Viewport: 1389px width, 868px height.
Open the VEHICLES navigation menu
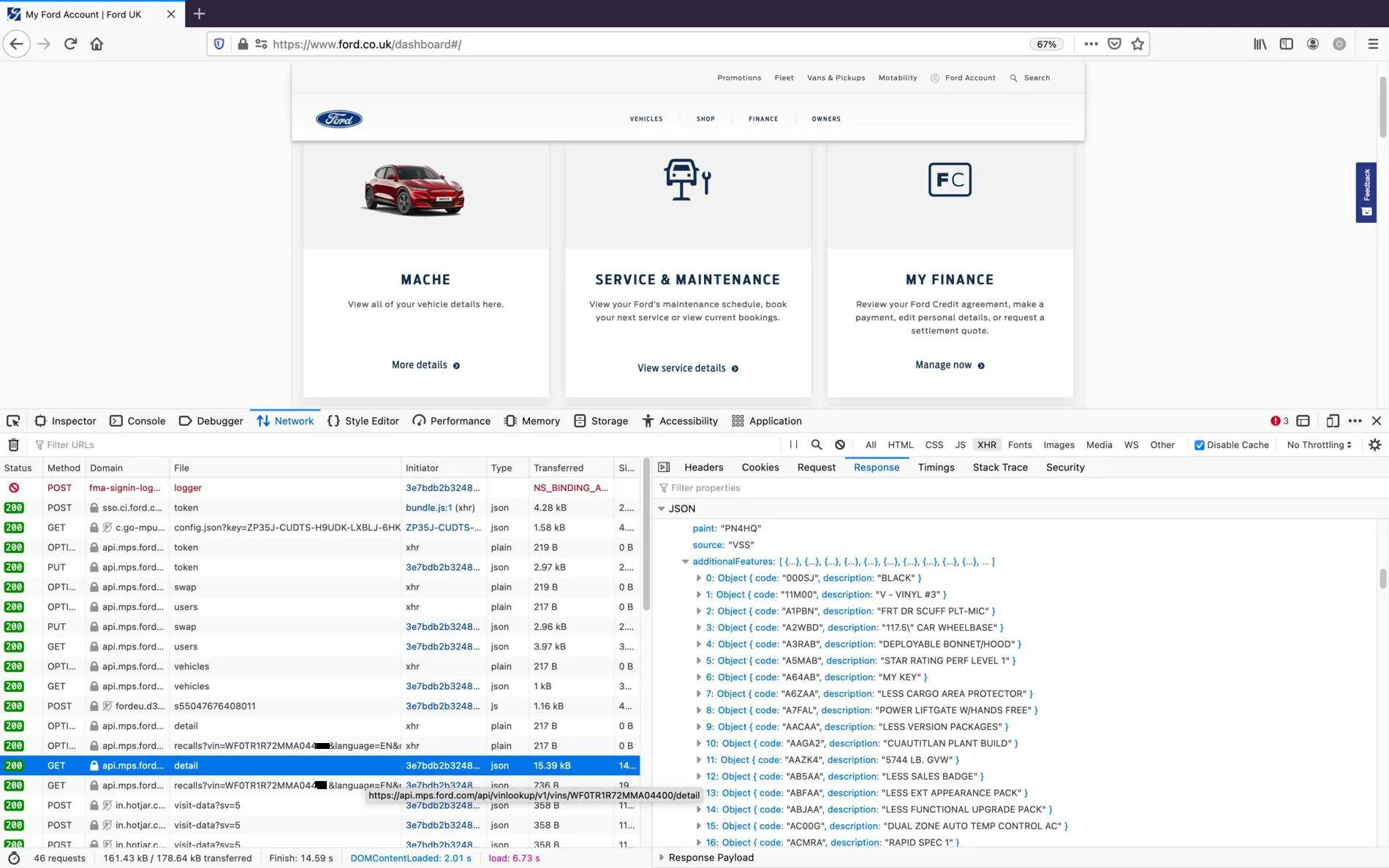646,118
